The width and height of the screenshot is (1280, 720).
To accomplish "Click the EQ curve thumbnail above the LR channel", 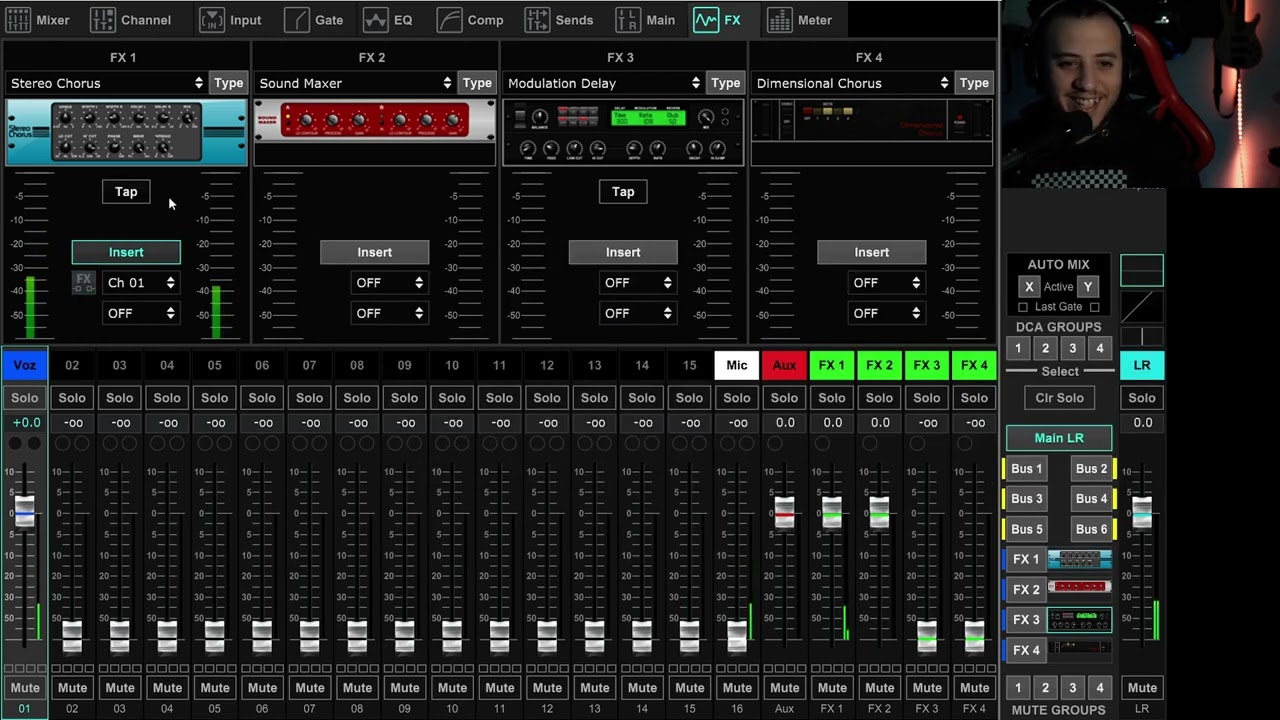I will coord(1142,270).
